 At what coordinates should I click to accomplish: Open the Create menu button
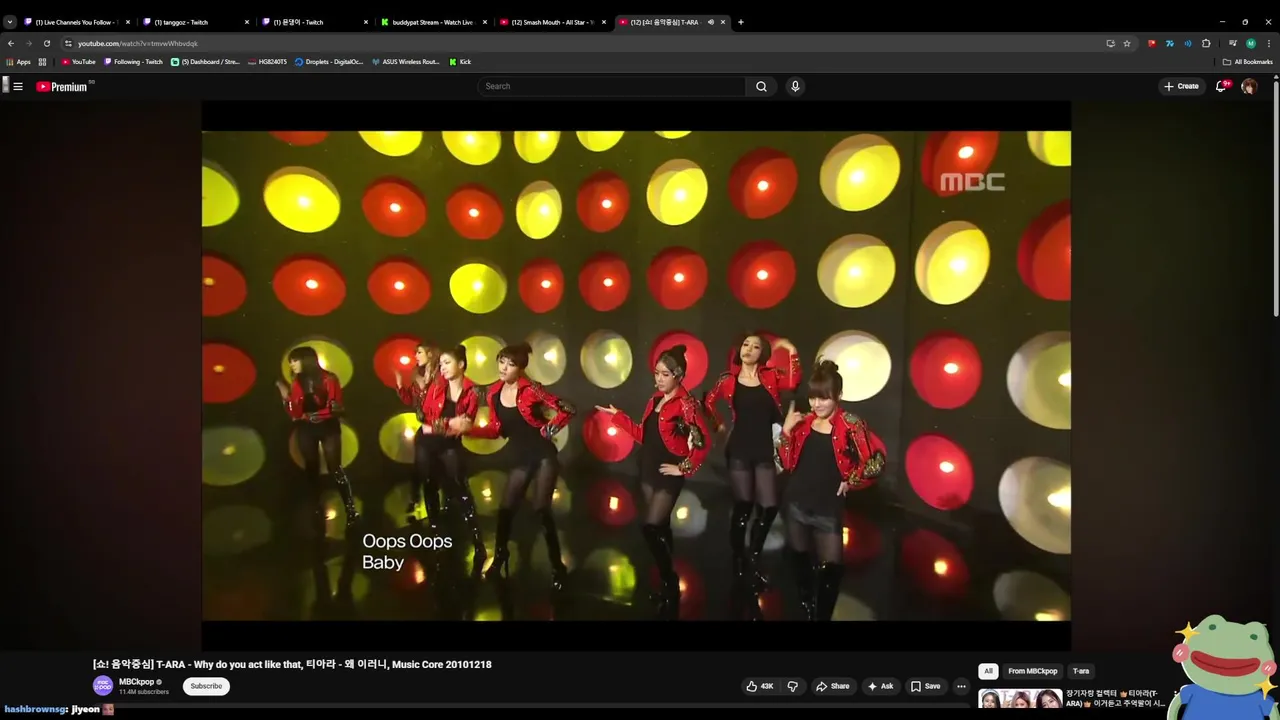(1181, 86)
